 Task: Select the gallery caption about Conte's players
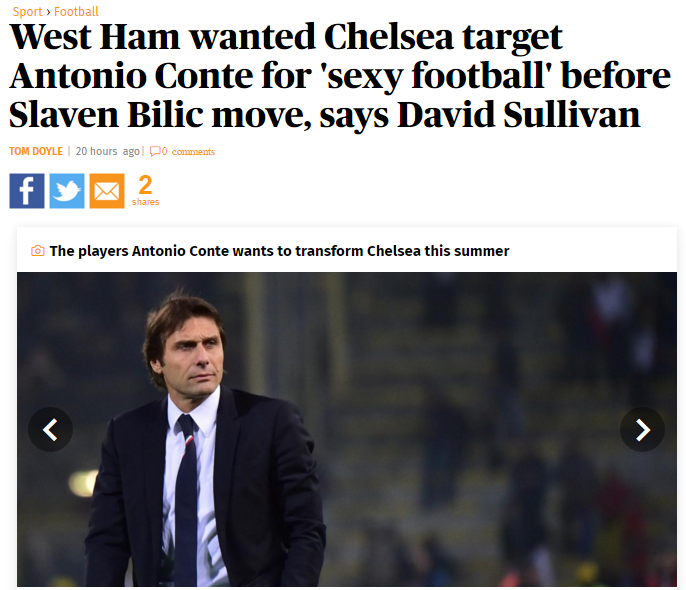point(279,251)
